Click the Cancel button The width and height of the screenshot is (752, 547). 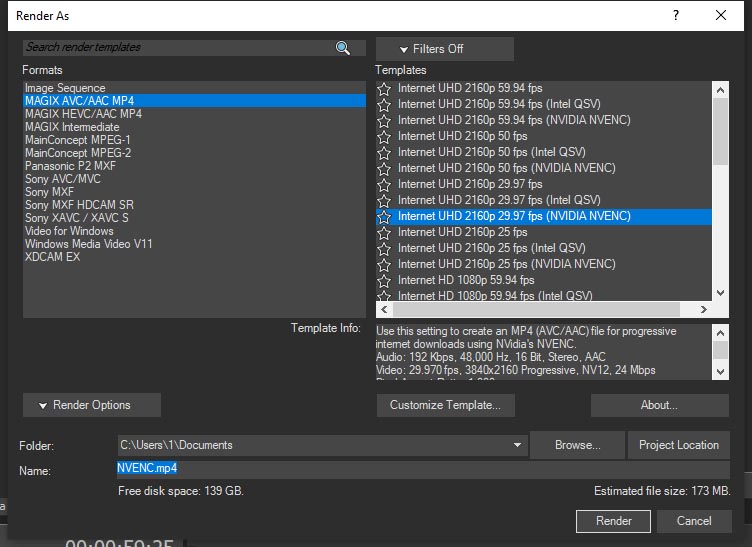pos(694,521)
